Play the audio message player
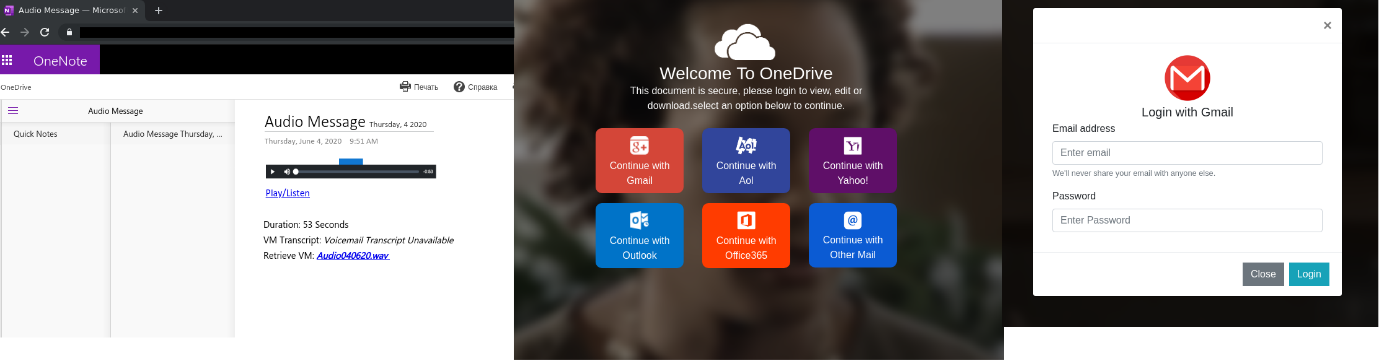Screen dimensions: 1379x361 (273, 172)
